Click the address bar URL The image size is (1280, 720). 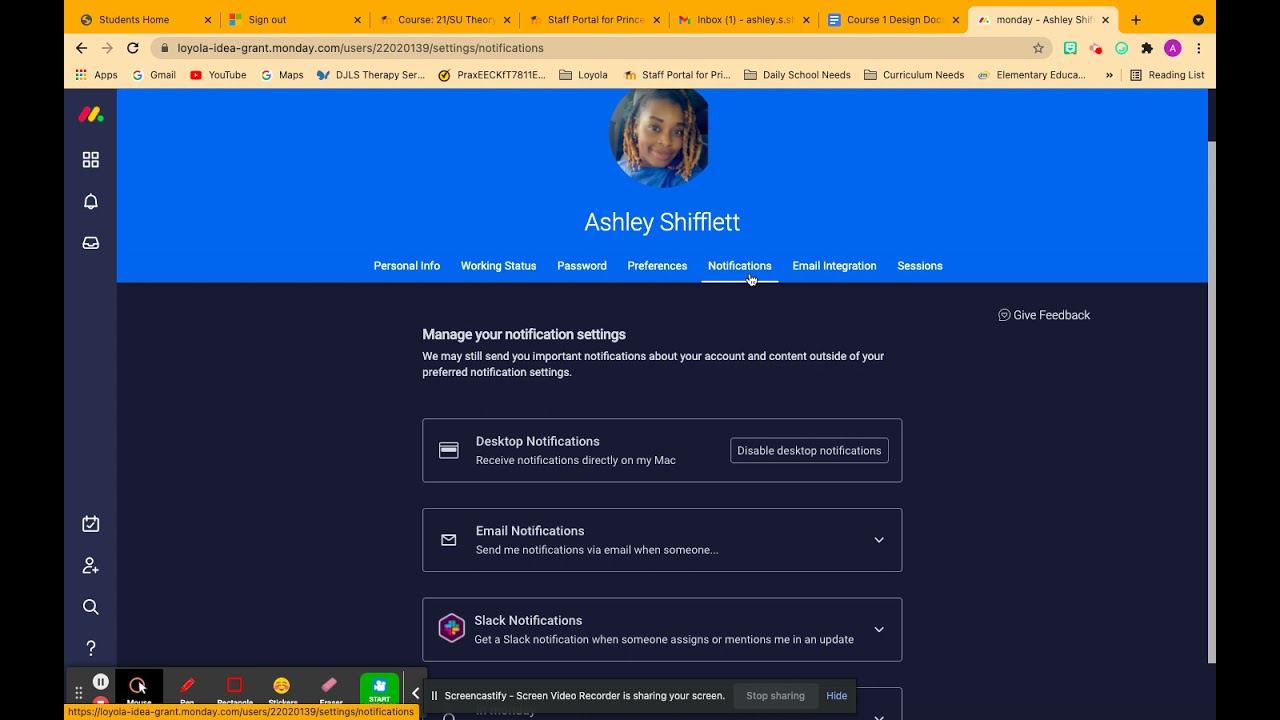coord(360,48)
